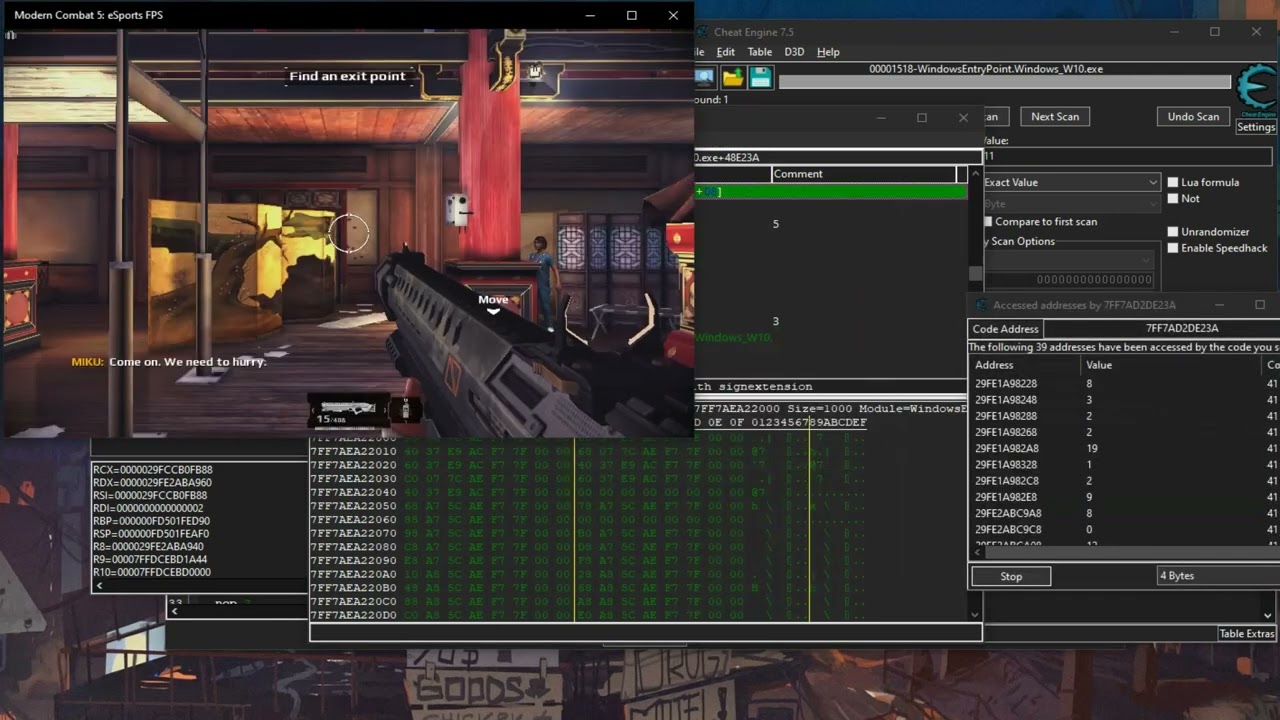Click the Comment column header
Viewport: 1280px width, 720px height.
click(x=863, y=174)
